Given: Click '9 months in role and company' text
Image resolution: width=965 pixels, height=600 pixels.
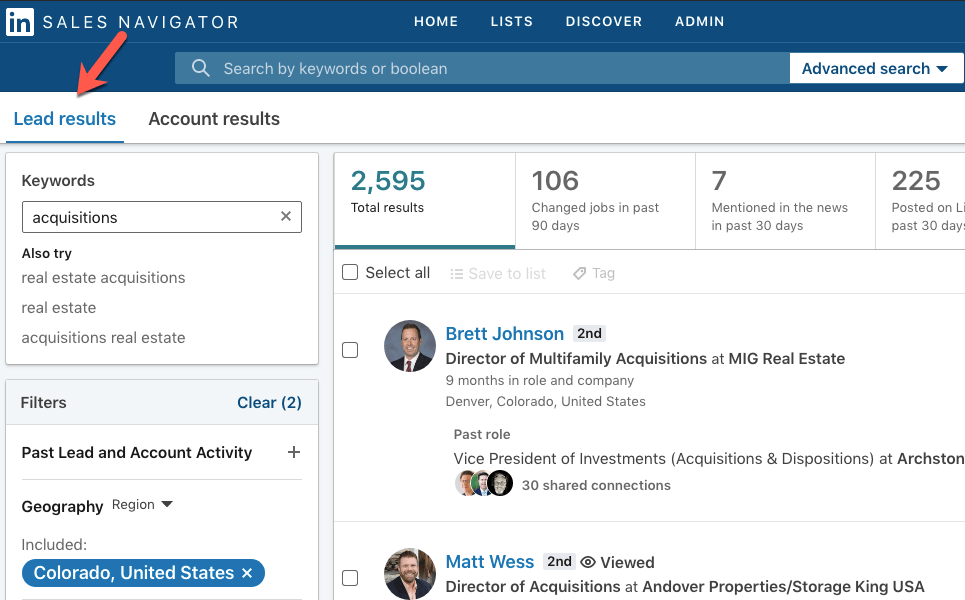Looking at the screenshot, I should 540,380.
